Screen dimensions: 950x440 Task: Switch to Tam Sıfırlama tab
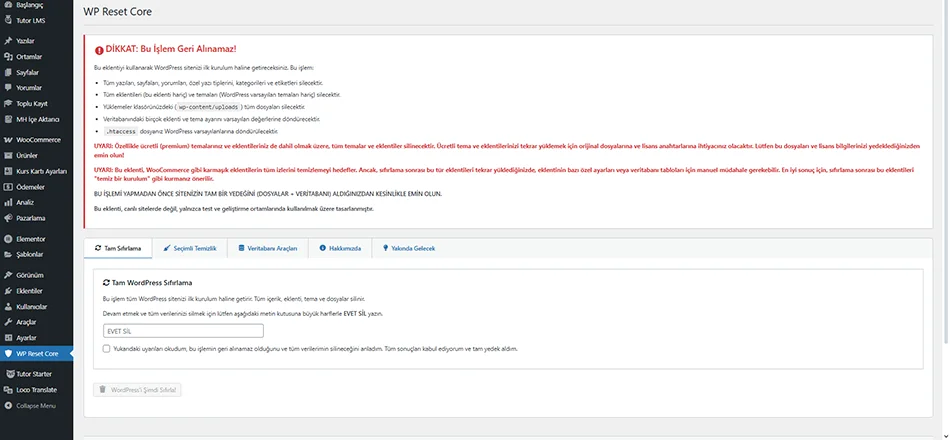pyautogui.click(x=118, y=248)
